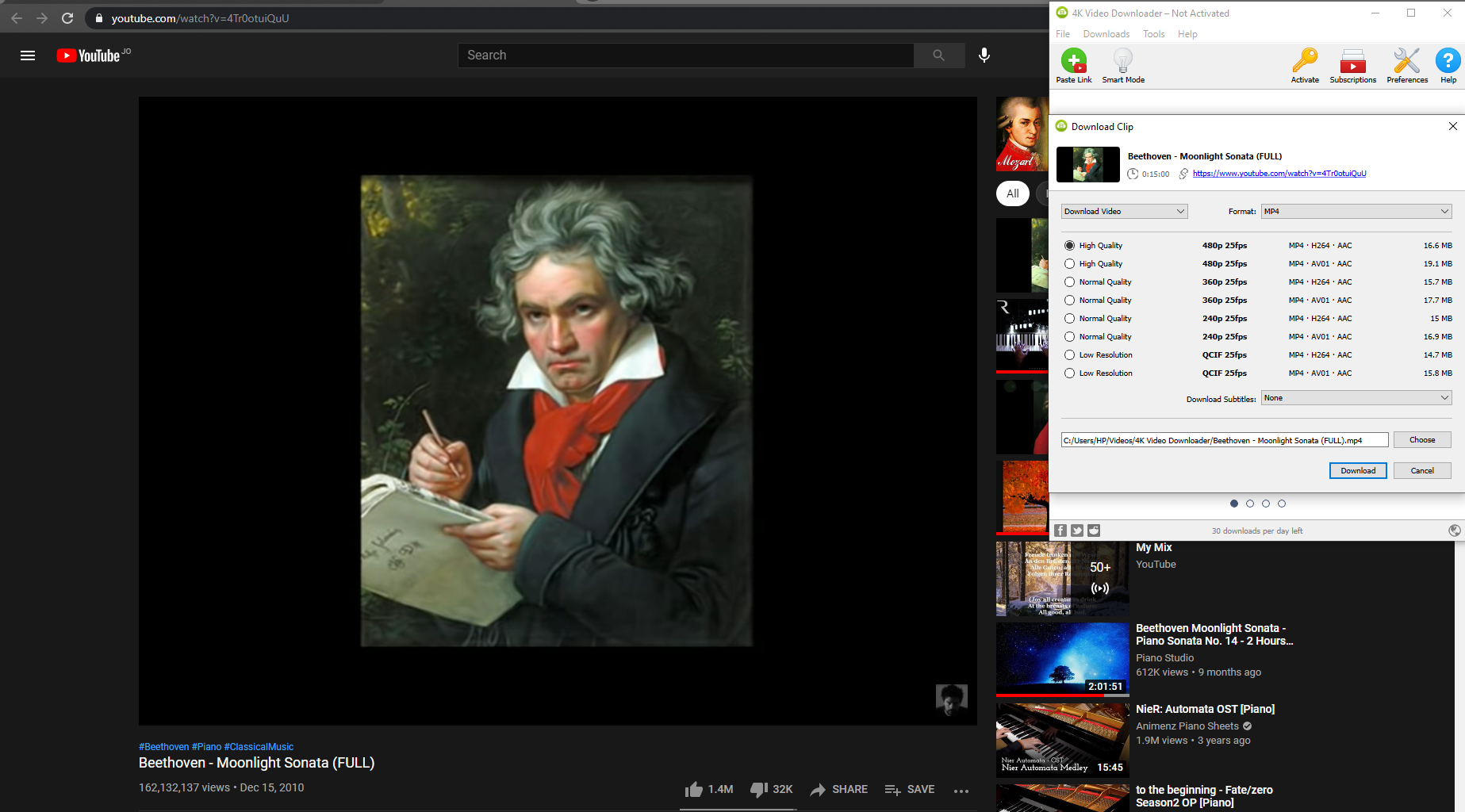Screen dimensions: 1465x812
Task: Click the SHARE arrow button
Action: (x=838, y=790)
